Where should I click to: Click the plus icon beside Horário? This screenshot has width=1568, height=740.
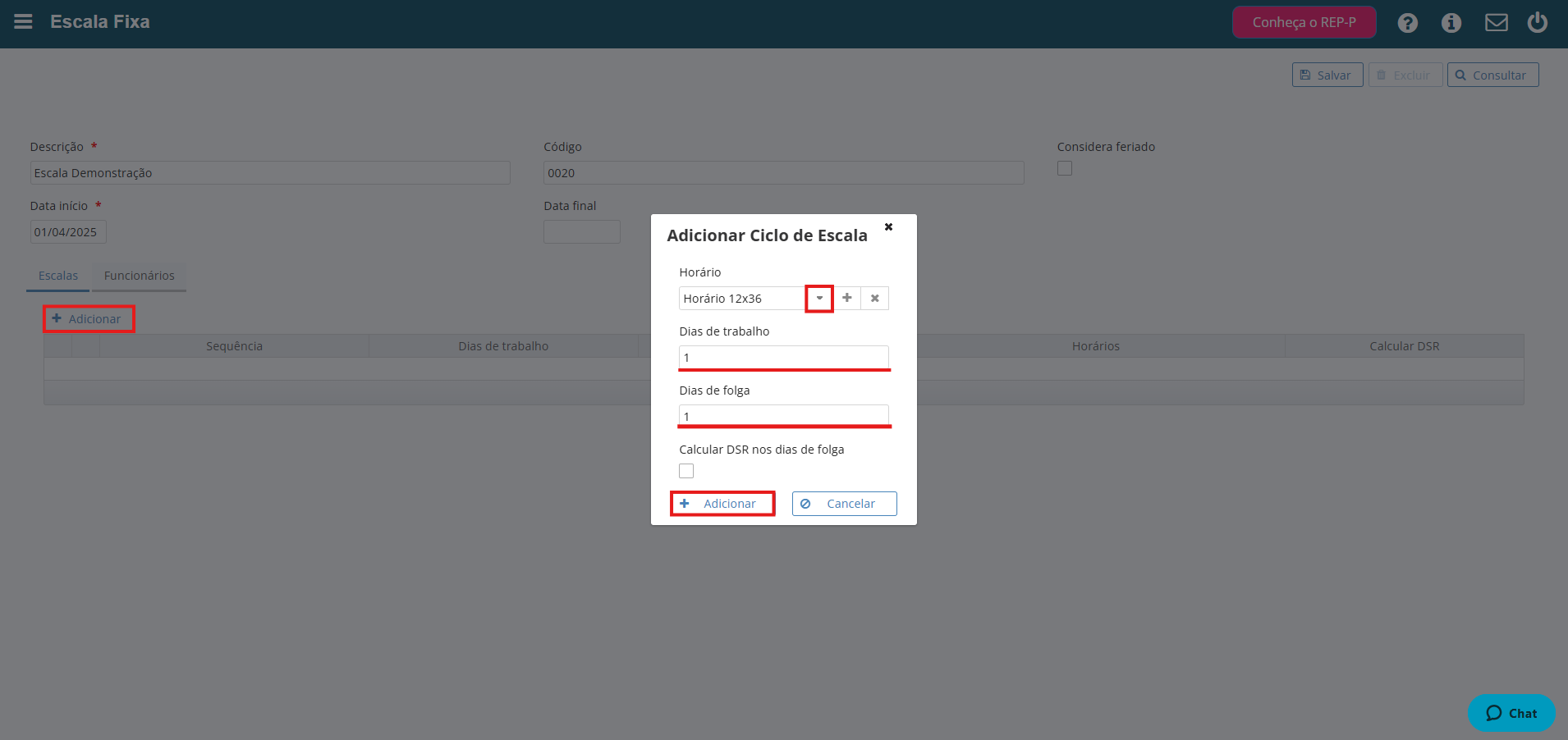[847, 298]
